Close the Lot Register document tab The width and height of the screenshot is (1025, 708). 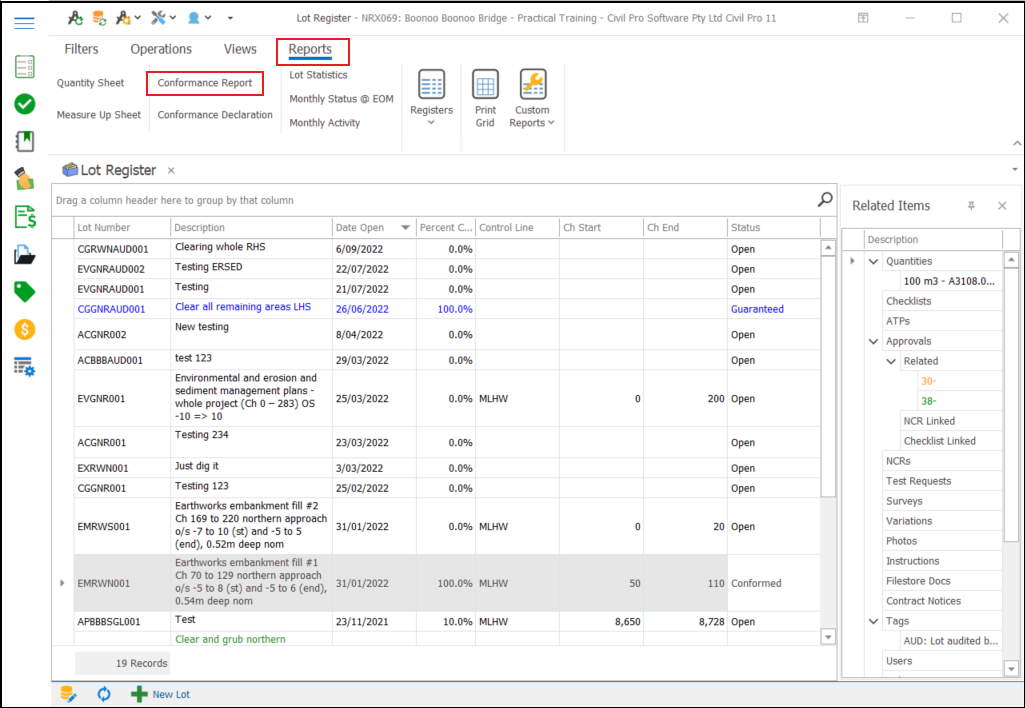click(171, 171)
